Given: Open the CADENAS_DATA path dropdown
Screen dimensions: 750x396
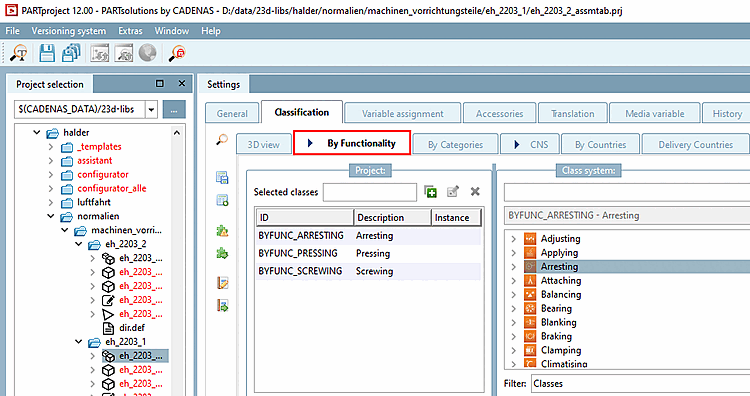Looking at the screenshot, I should pyautogui.click(x=152, y=110).
